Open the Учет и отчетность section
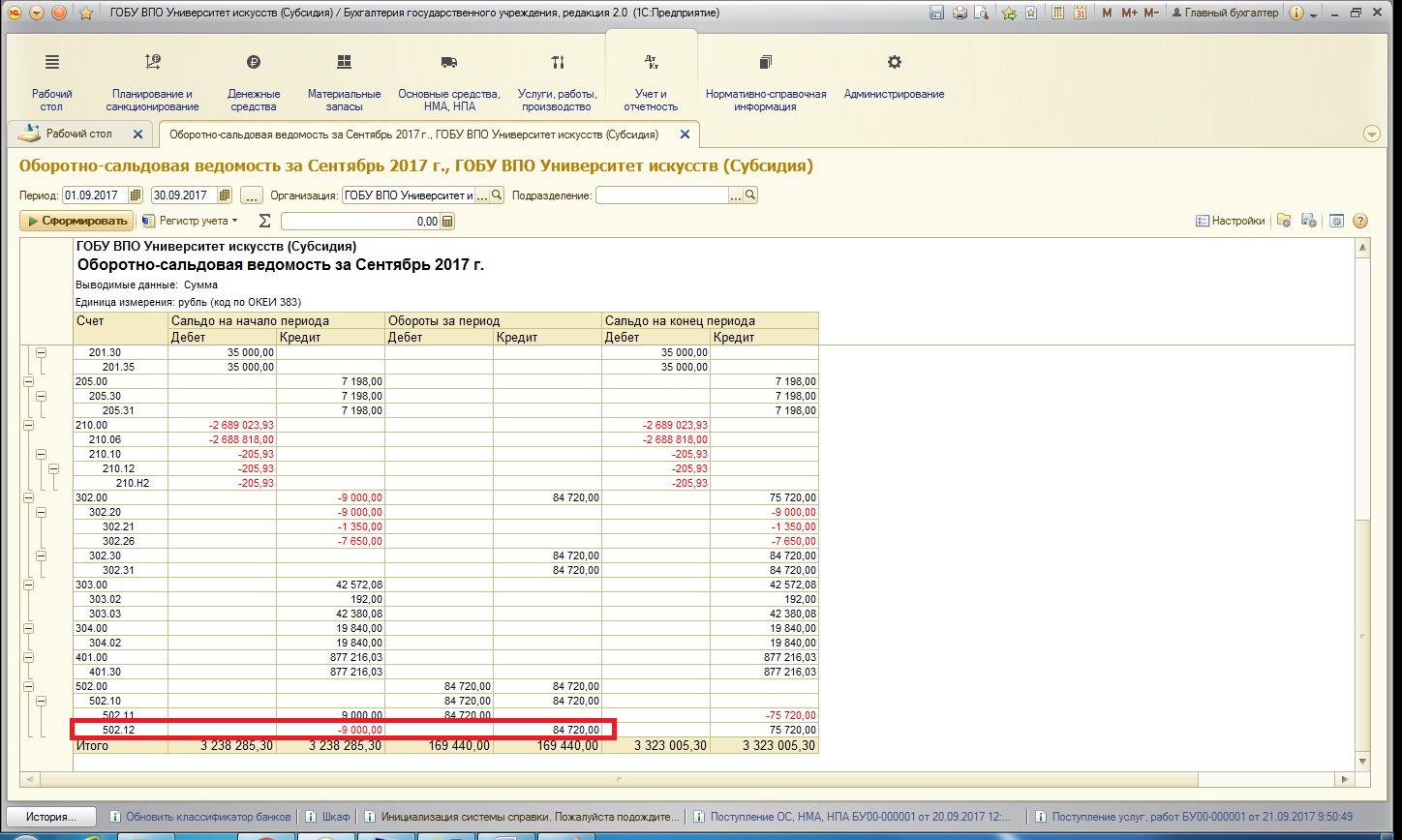 (651, 83)
